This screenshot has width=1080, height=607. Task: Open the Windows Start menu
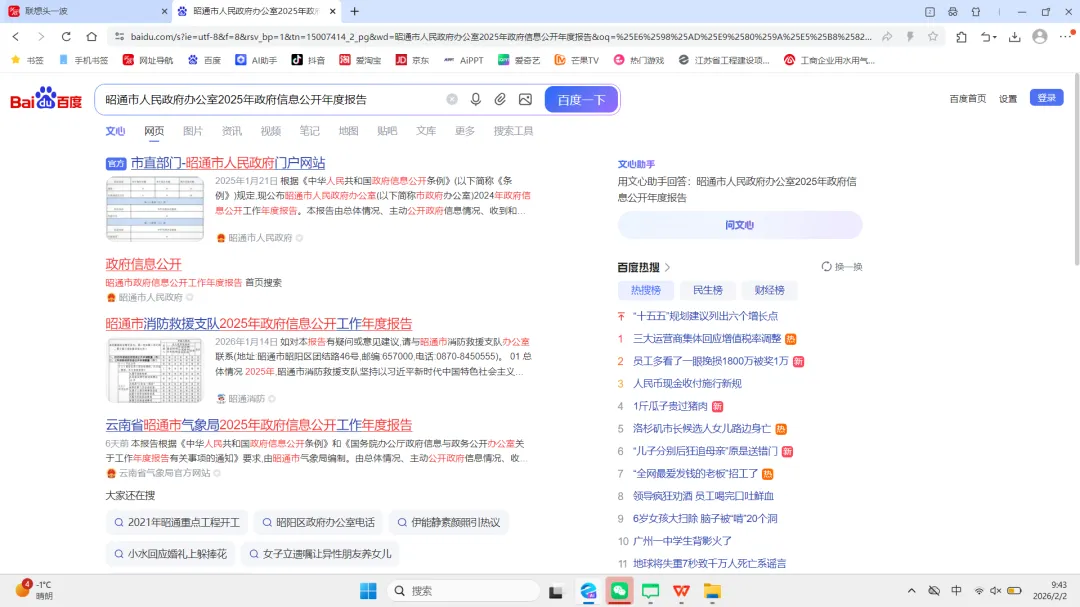coord(368,590)
